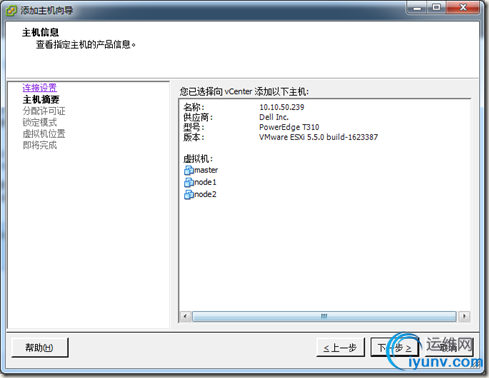The height and width of the screenshot is (378, 489).
Task: Select the 虚拟机位置 wizard step
Action: (44, 134)
